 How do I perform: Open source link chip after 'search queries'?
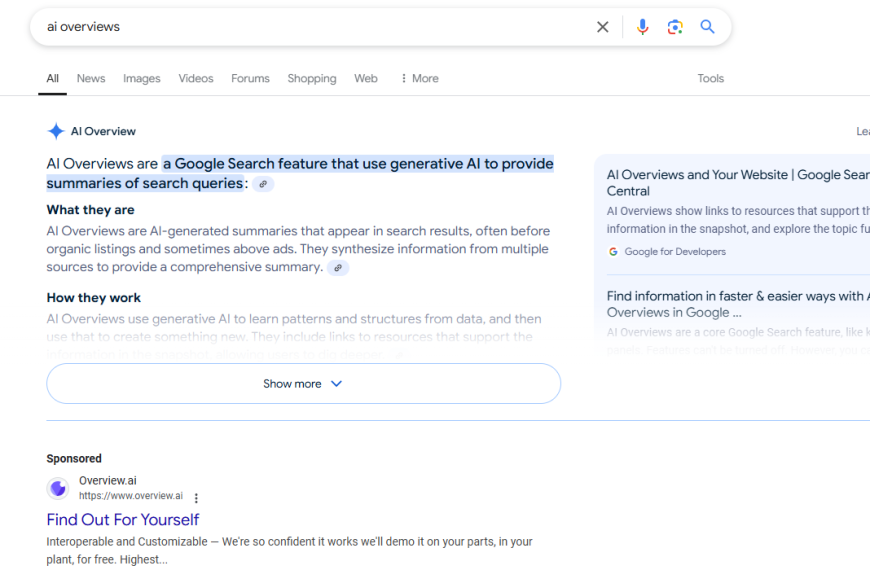[263, 184]
